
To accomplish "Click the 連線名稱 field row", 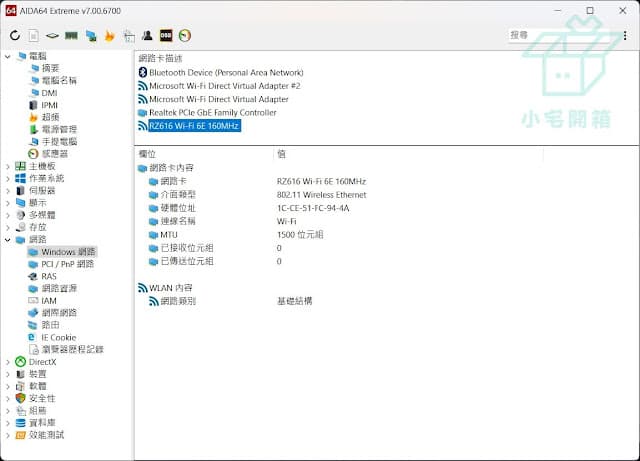I will coord(178,221).
